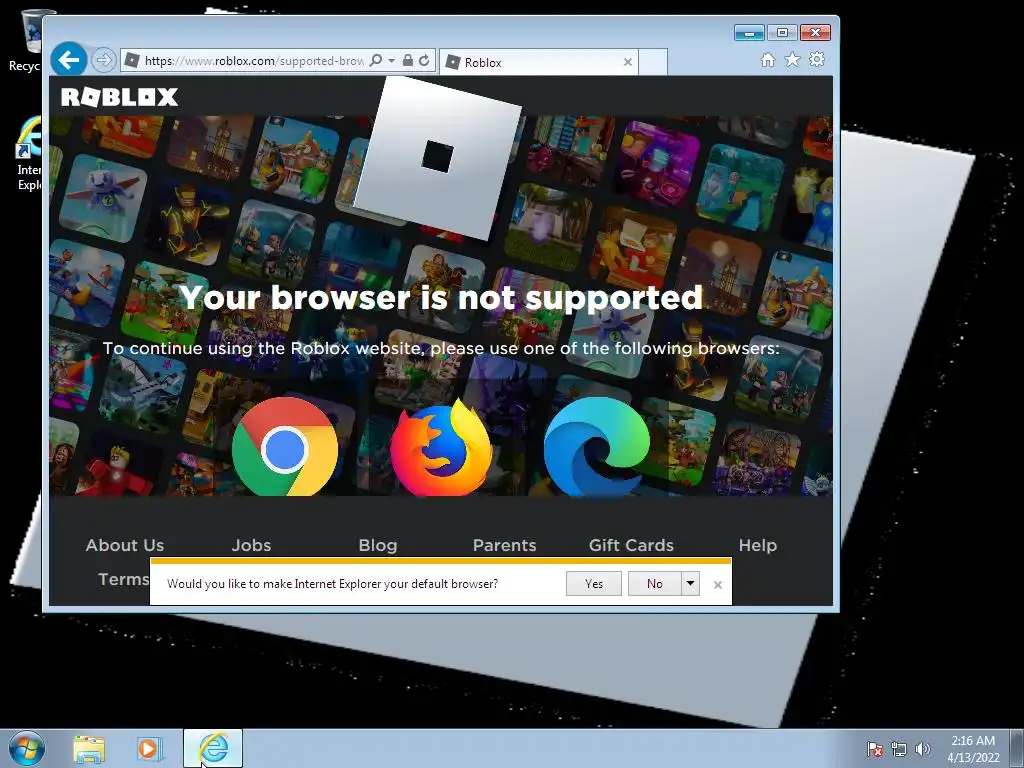Click the large Roblox tilted square logo
The height and width of the screenshot is (768, 1024).
point(436,157)
